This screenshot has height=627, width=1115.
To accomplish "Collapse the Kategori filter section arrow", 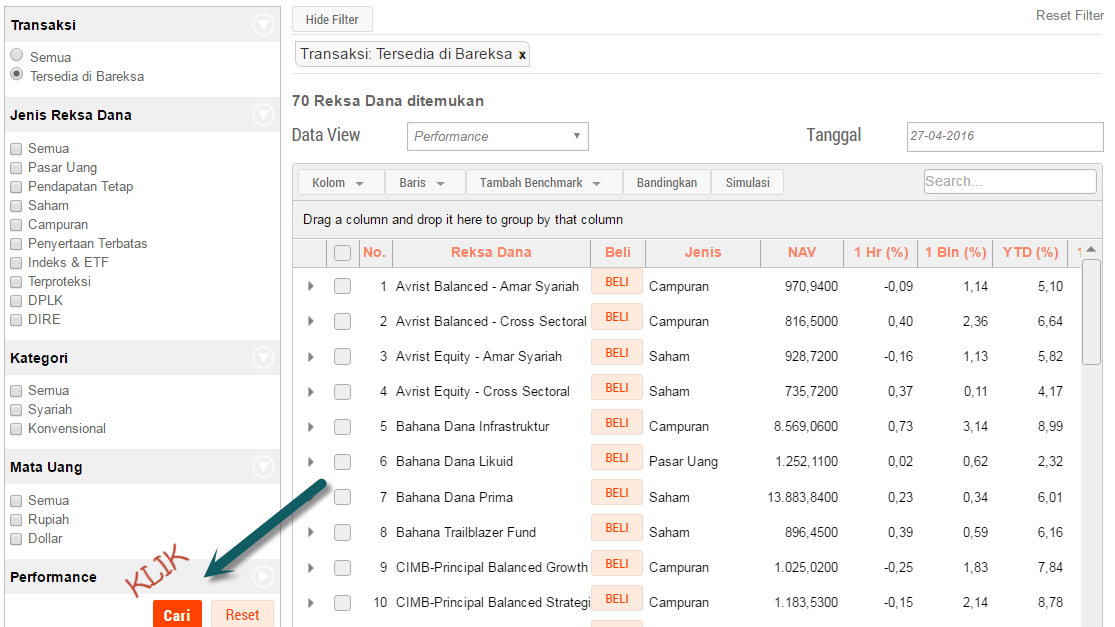I will tap(263, 358).
